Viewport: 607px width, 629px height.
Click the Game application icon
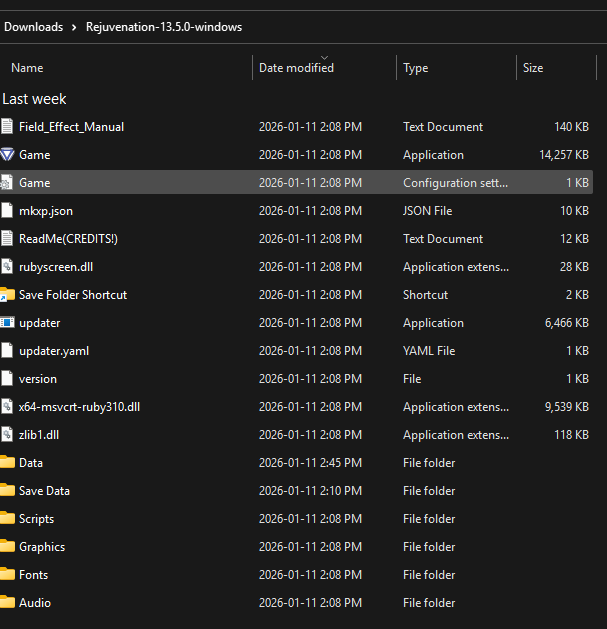coord(8,155)
